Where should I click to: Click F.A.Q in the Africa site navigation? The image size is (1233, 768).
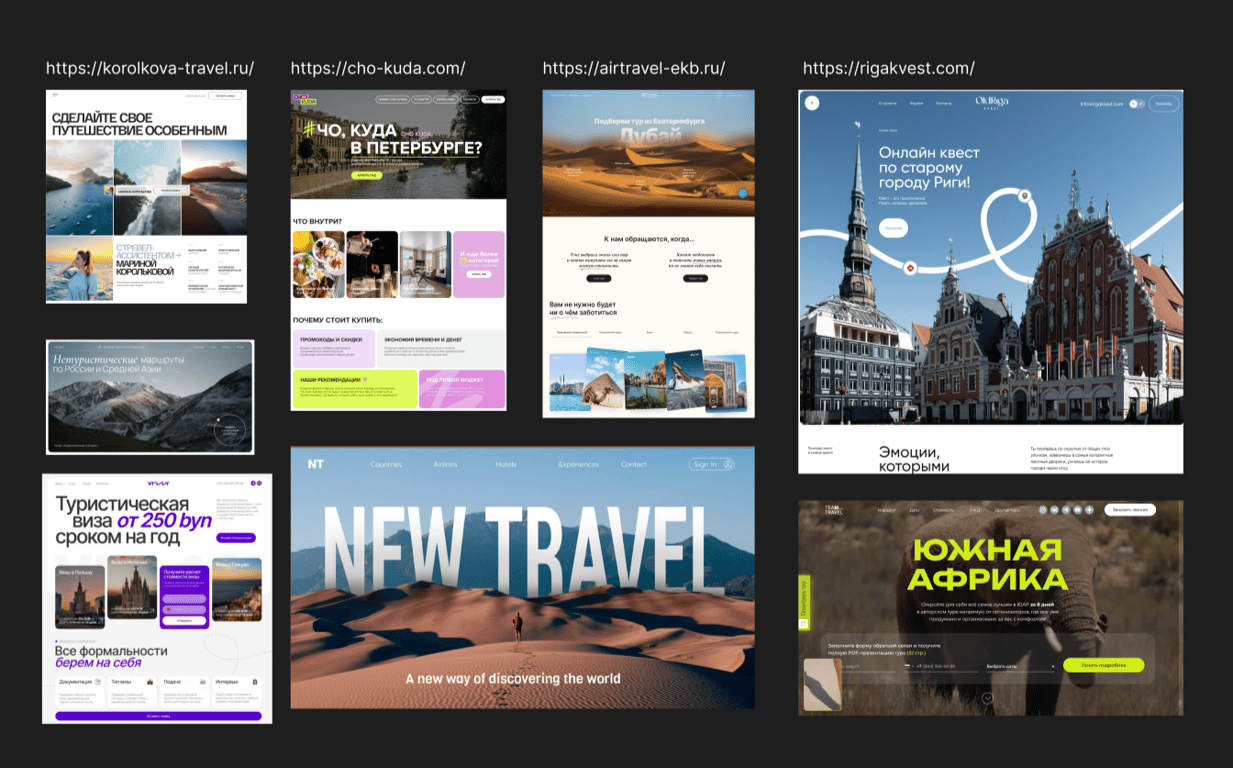click(975, 510)
